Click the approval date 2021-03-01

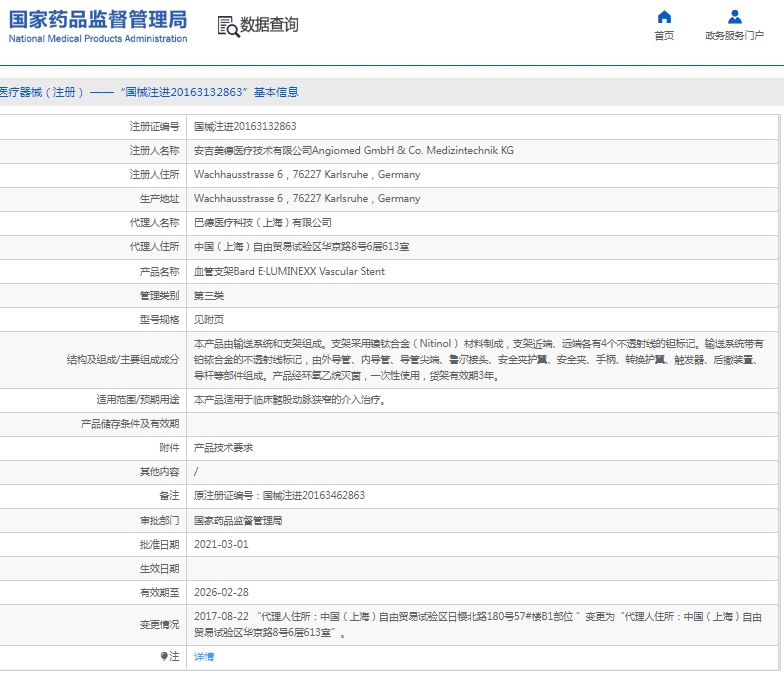[x=221, y=544]
